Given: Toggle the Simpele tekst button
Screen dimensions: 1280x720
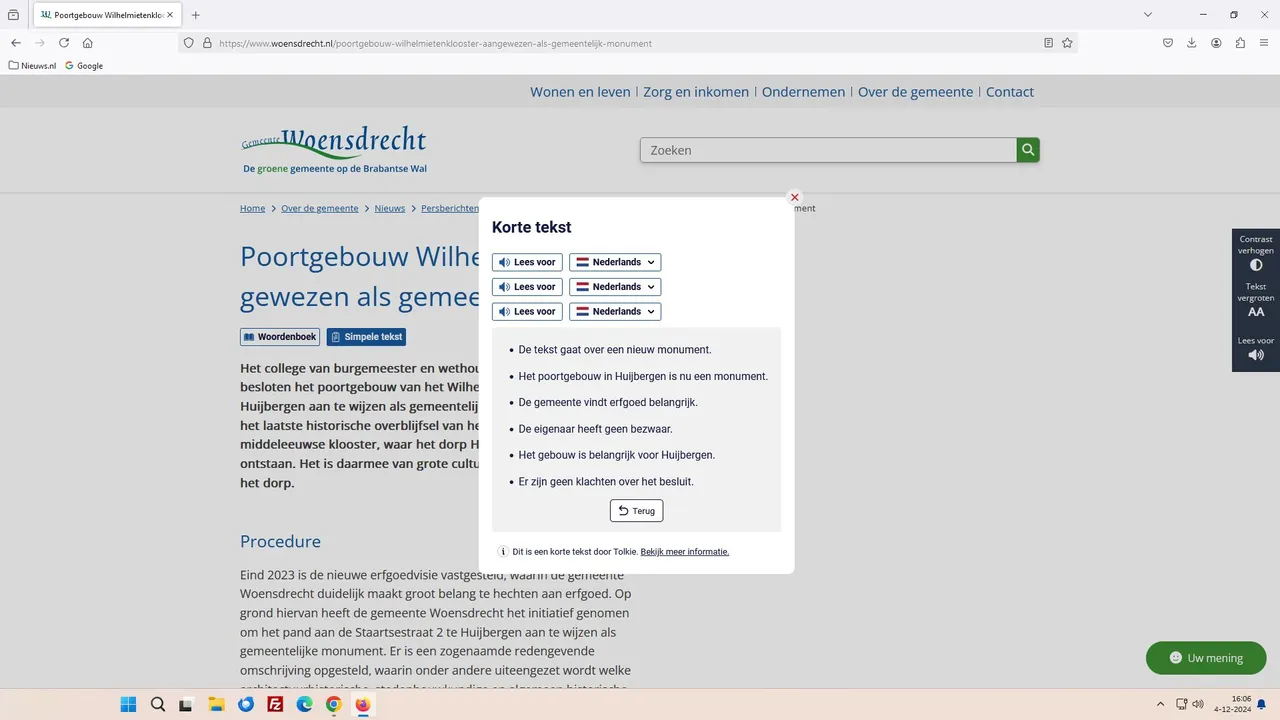Looking at the screenshot, I should coord(366,337).
